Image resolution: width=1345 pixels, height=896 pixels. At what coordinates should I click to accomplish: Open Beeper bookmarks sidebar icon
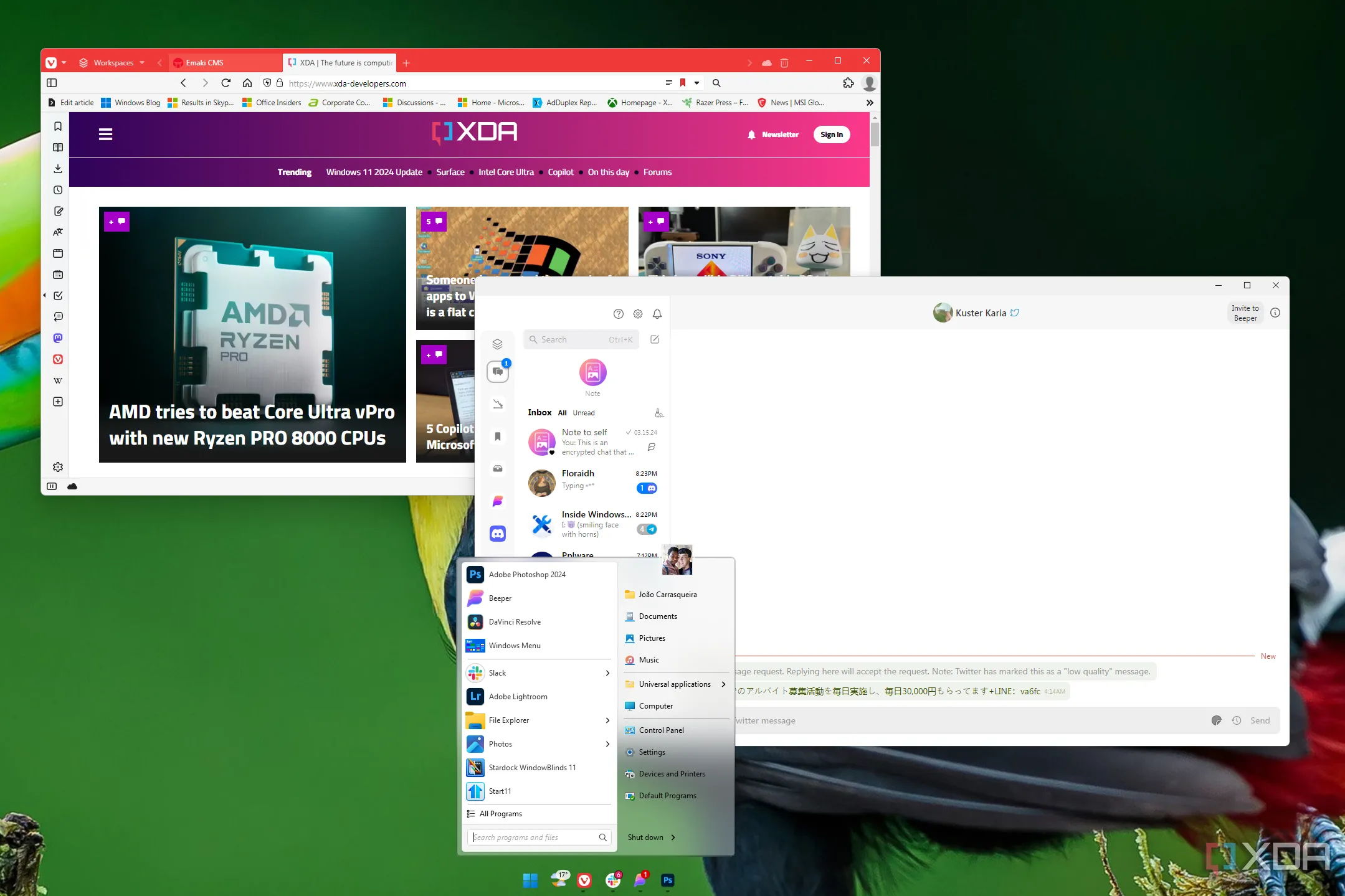pyautogui.click(x=497, y=436)
